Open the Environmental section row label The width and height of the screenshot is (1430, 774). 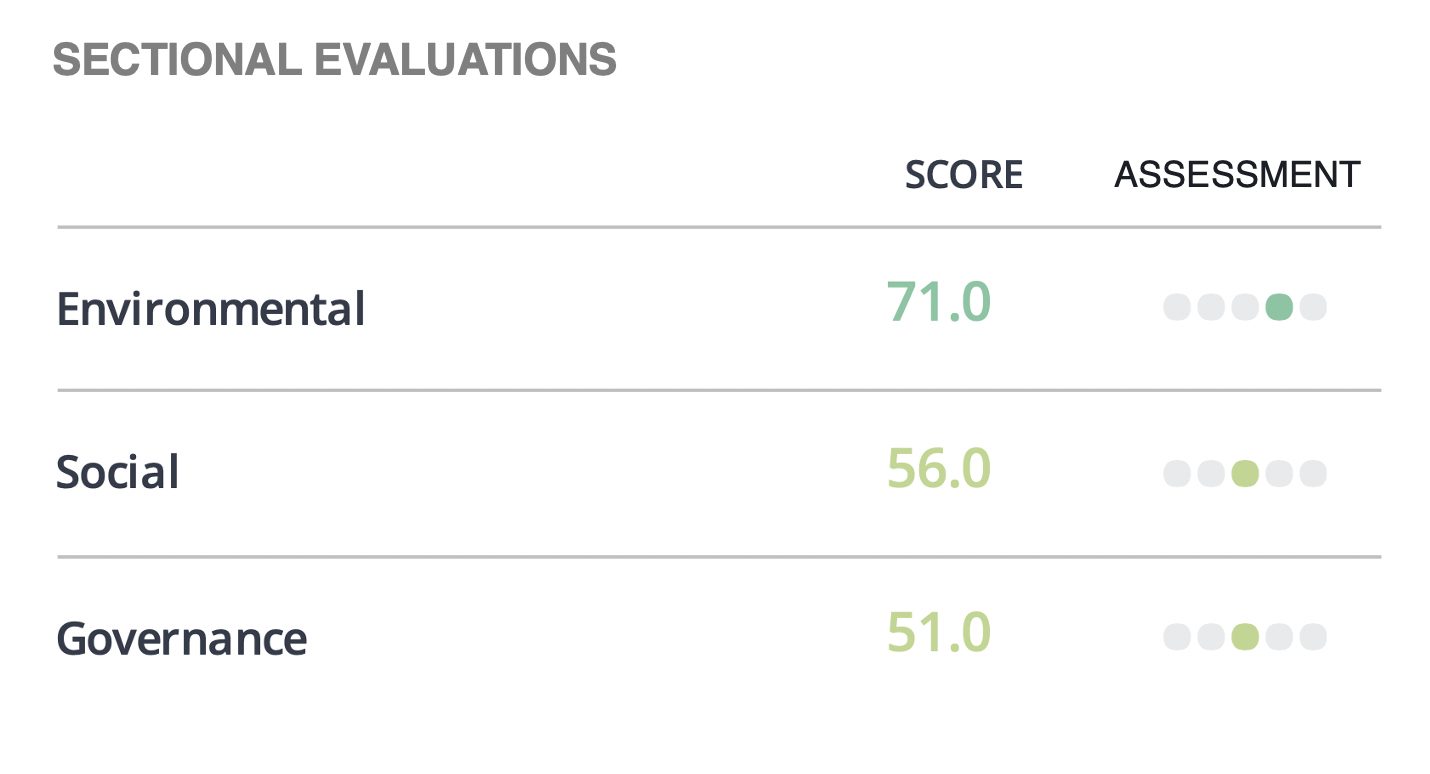[x=211, y=308]
